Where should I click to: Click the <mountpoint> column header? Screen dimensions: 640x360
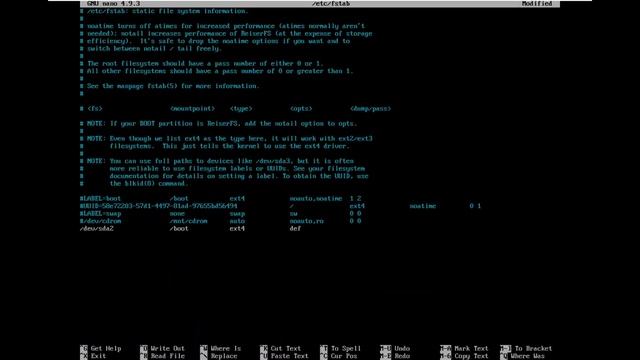click(192, 109)
